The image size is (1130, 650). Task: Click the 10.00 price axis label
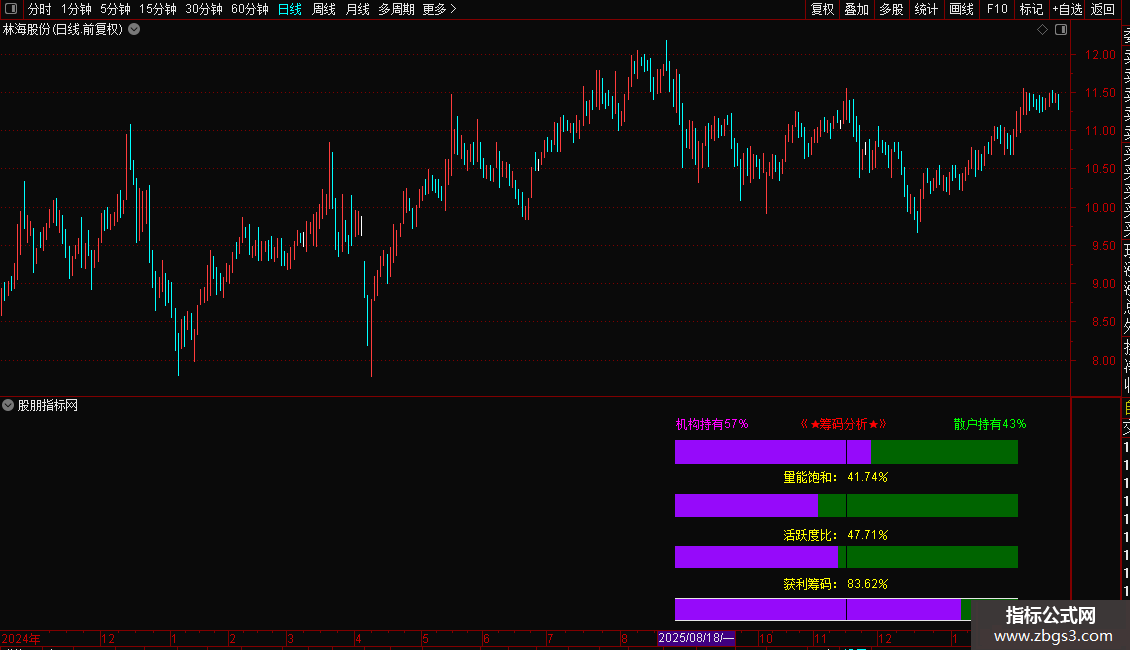(1100, 208)
